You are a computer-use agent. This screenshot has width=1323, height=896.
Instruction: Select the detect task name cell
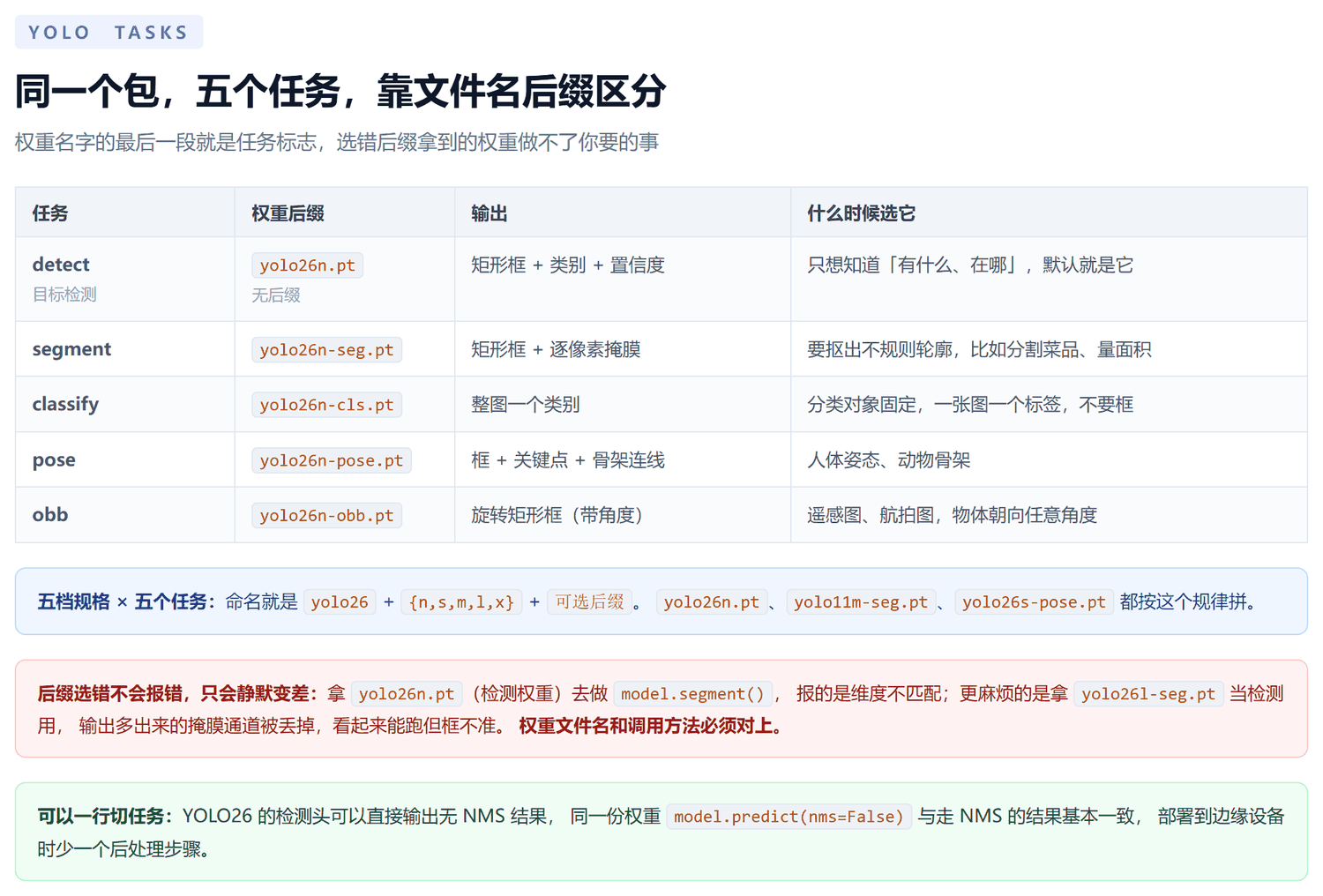pyautogui.click(x=61, y=265)
